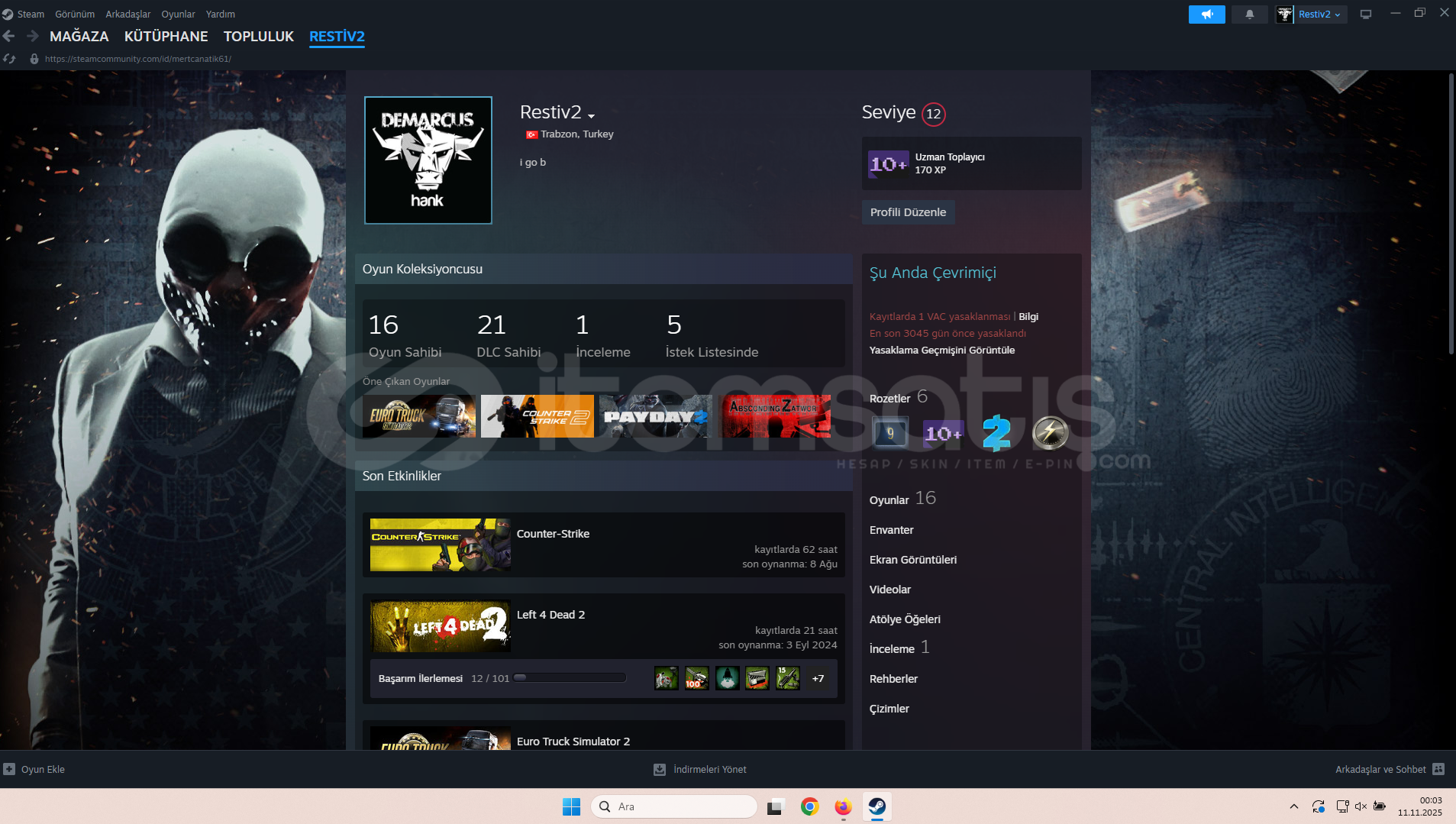The width and height of the screenshot is (1456, 824).
Task: Select the RESTİV2 profile tab
Action: tap(337, 36)
